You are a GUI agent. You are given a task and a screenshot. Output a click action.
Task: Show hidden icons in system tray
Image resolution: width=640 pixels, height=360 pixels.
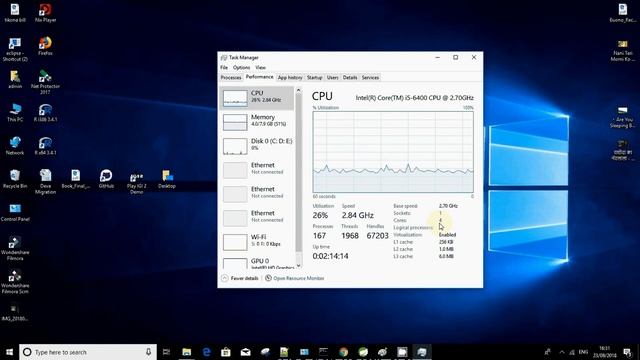562,352
